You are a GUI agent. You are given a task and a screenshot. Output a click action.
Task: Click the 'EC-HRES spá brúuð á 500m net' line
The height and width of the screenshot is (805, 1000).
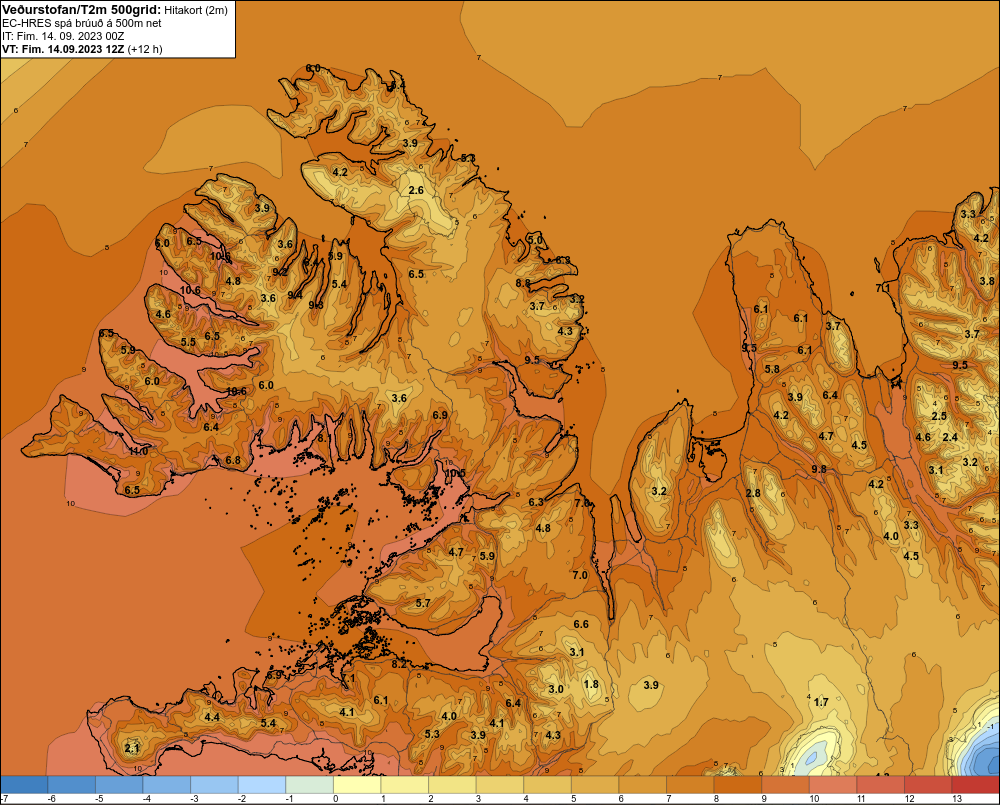(x=82, y=23)
